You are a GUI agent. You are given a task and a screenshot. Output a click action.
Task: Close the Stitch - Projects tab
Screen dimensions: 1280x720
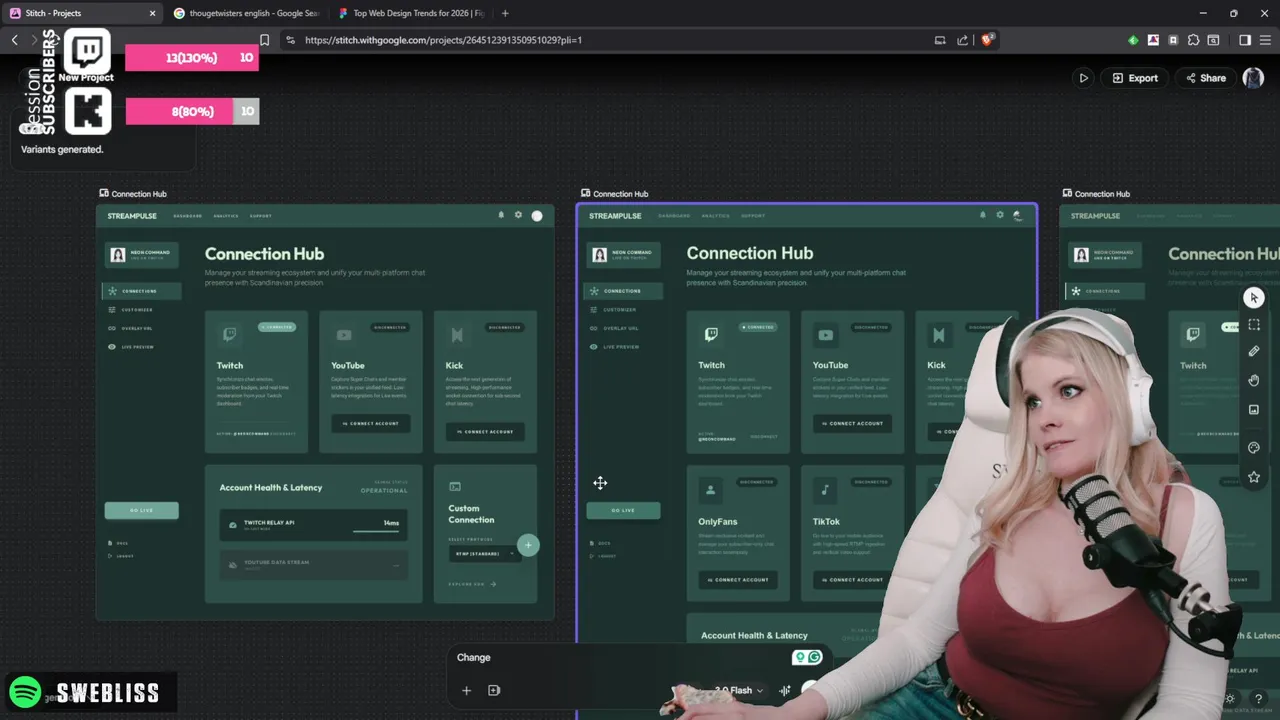click(x=152, y=13)
